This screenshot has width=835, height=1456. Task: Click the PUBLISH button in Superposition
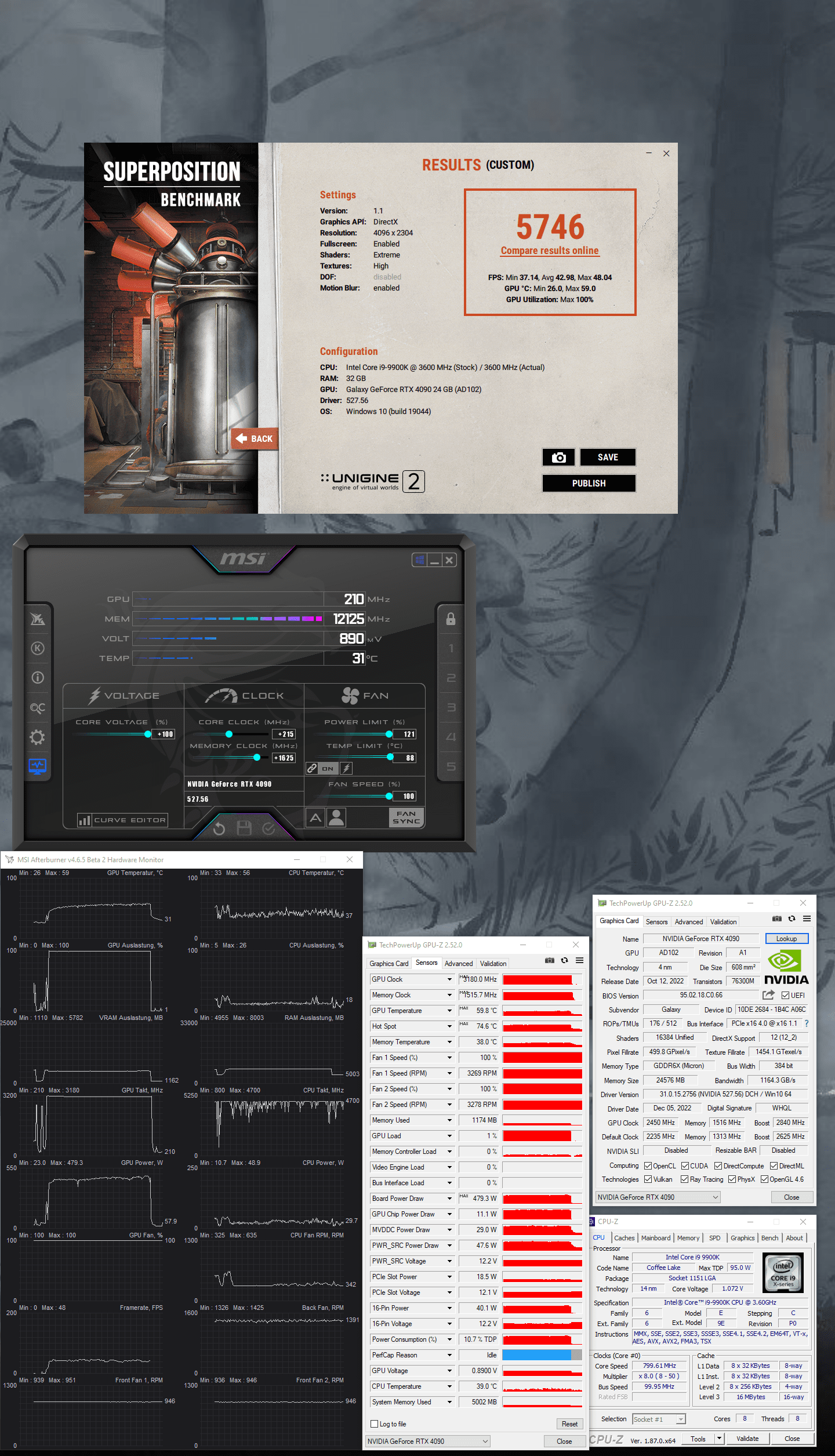tap(589, 484)
